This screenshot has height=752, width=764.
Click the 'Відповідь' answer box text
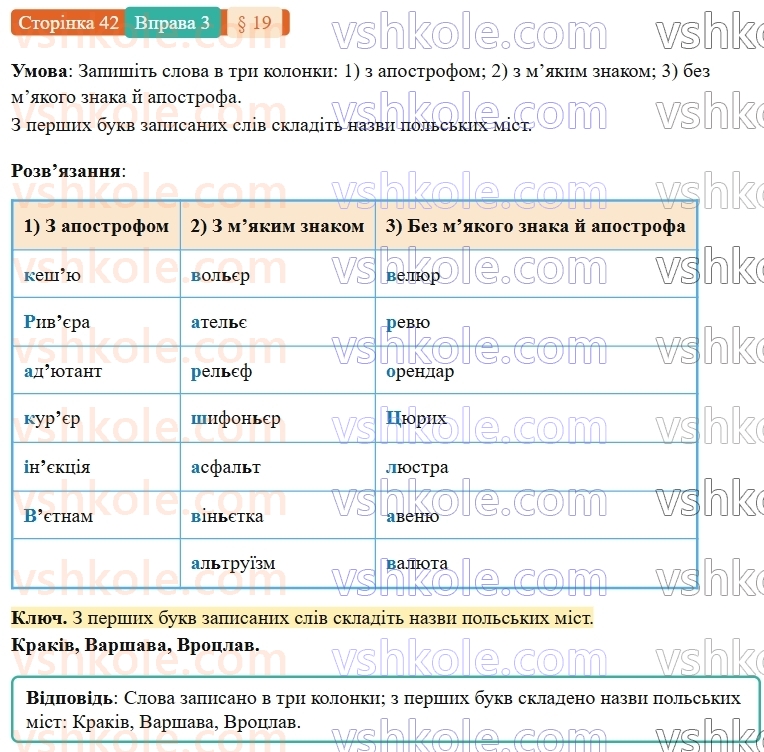tap(383, 710)
